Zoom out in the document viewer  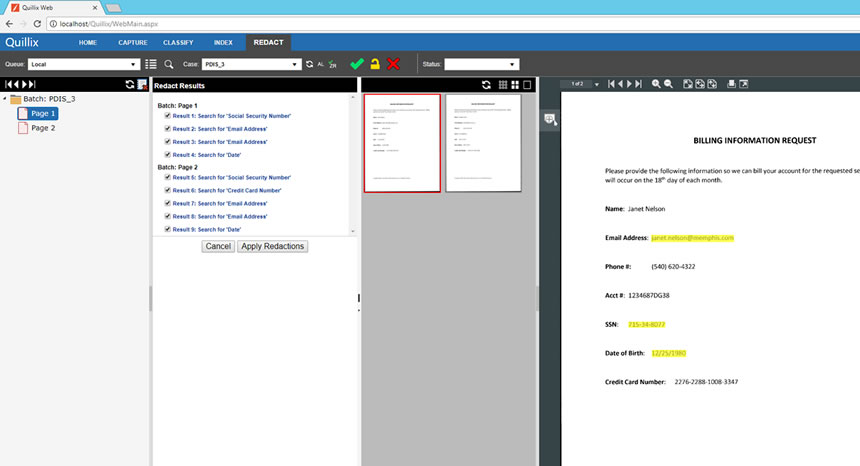(x=668, y=84)
